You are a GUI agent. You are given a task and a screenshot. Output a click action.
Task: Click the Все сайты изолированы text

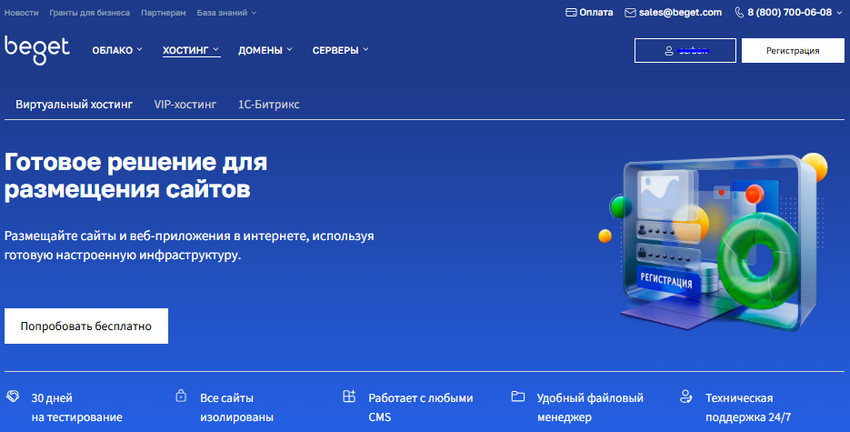(236, 408)
